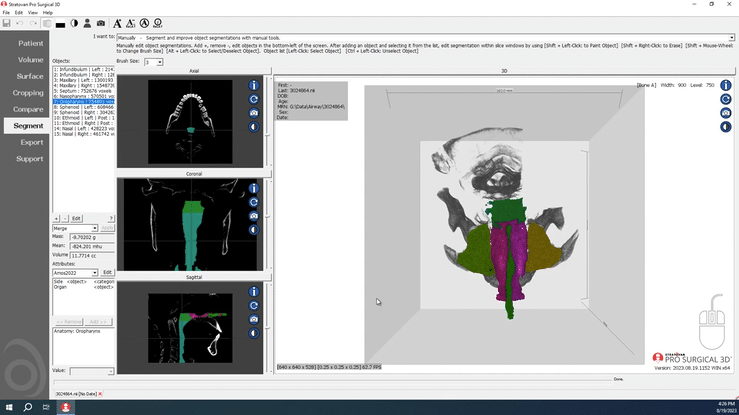
Task: Click the camera snapshot icon in top toolbar
Action: (100, 23)
